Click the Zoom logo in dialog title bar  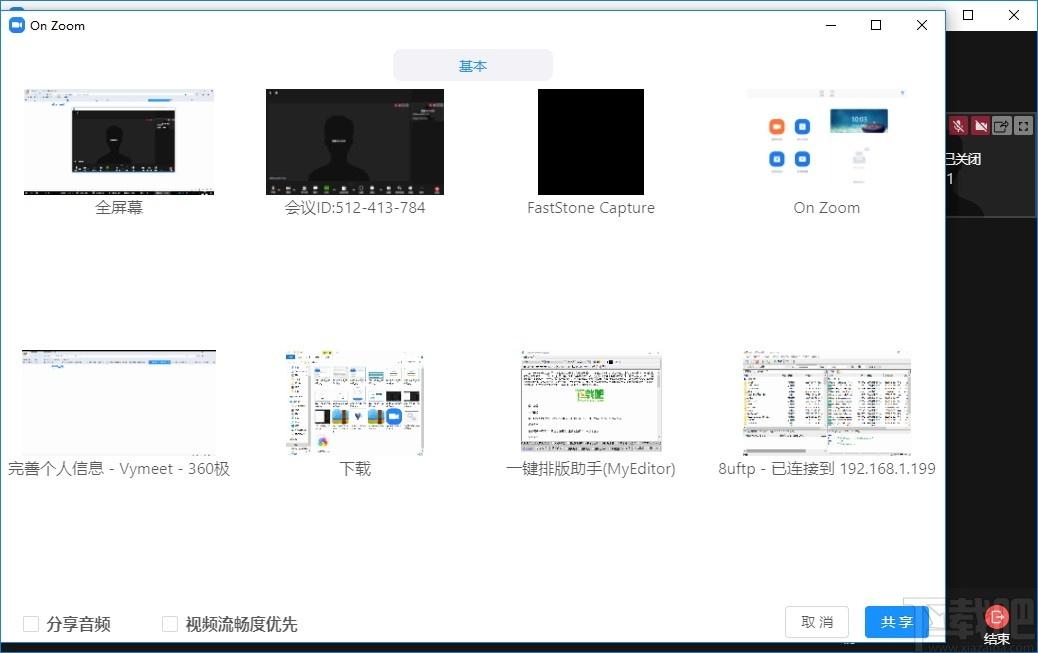tap(17, 25)
